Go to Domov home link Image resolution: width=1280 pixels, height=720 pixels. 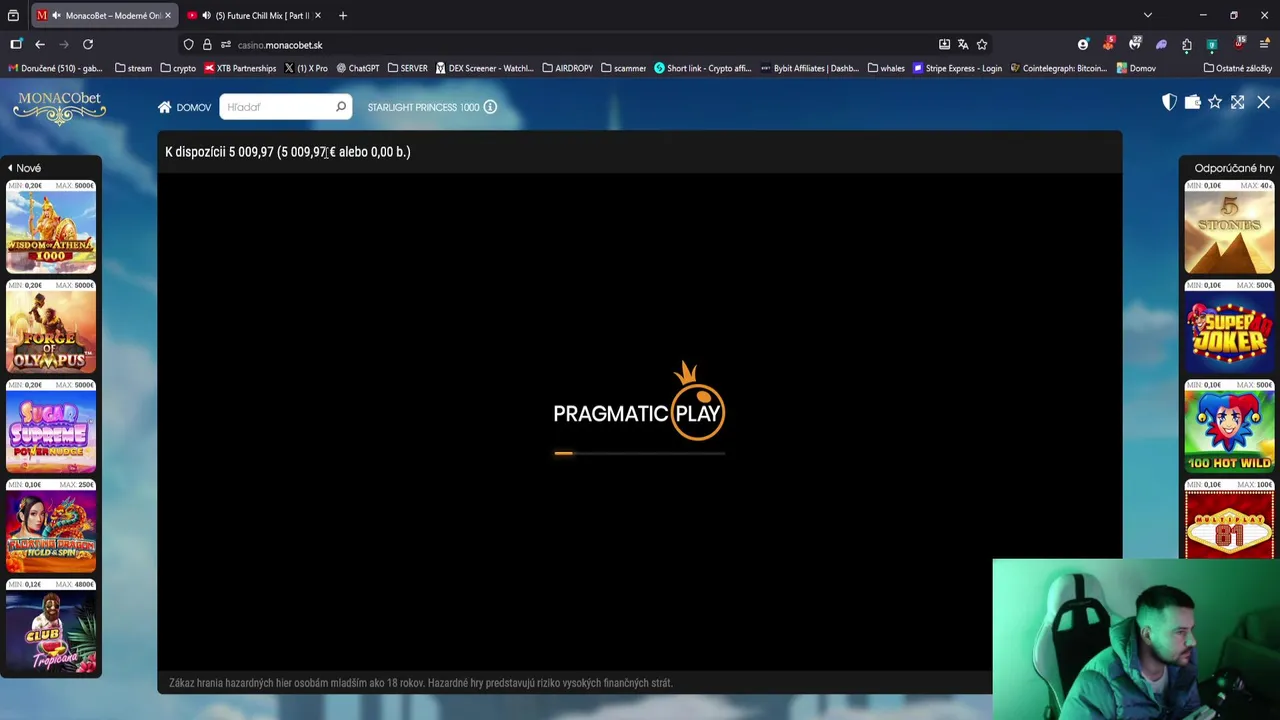point(184,107)
